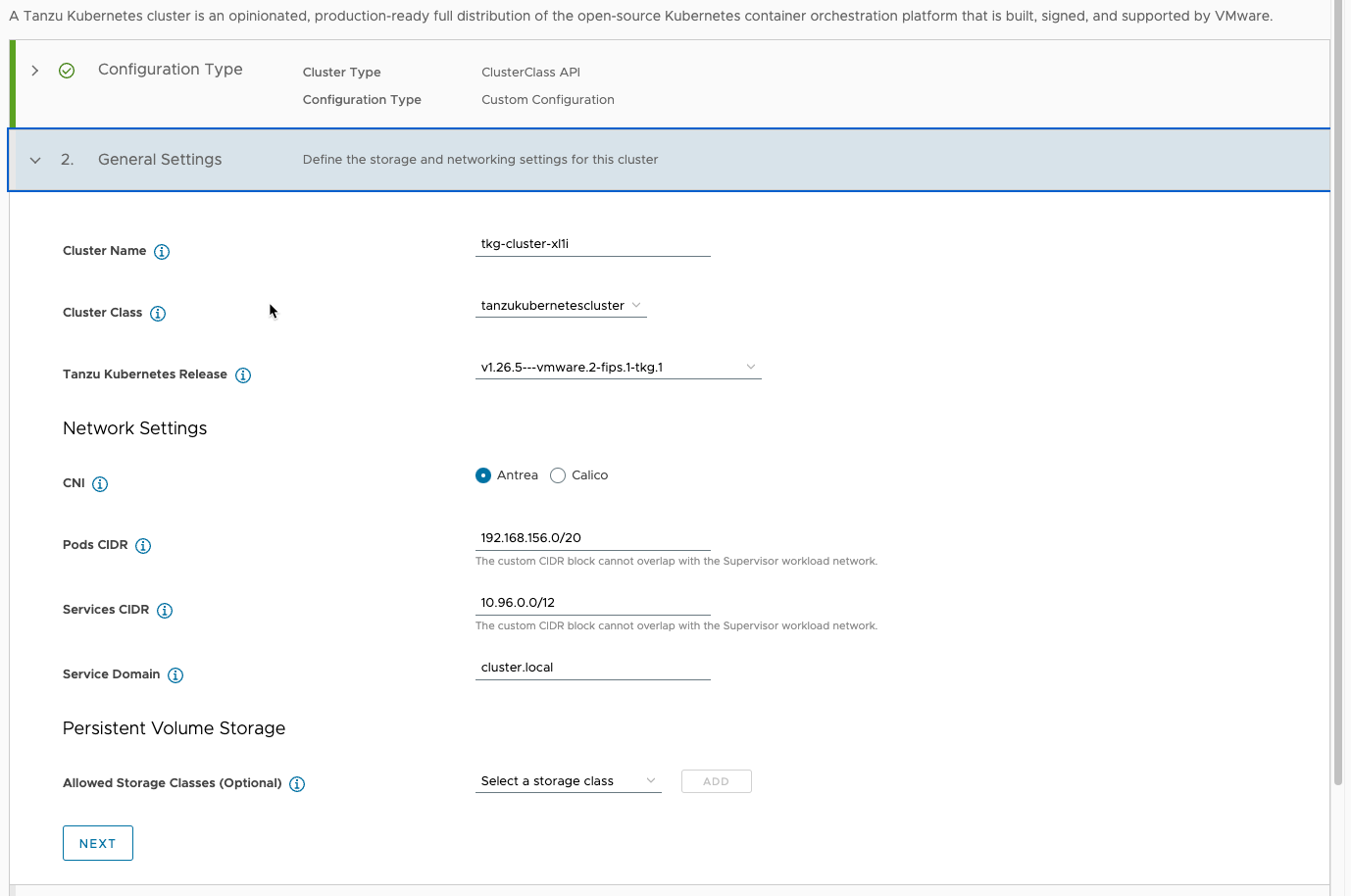
Task: Click the ADD storage class button
Action: coord(717,781)
